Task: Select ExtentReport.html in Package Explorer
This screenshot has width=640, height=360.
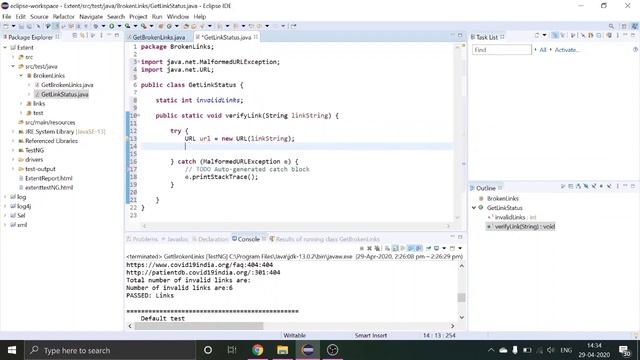Action: [49, 178]
